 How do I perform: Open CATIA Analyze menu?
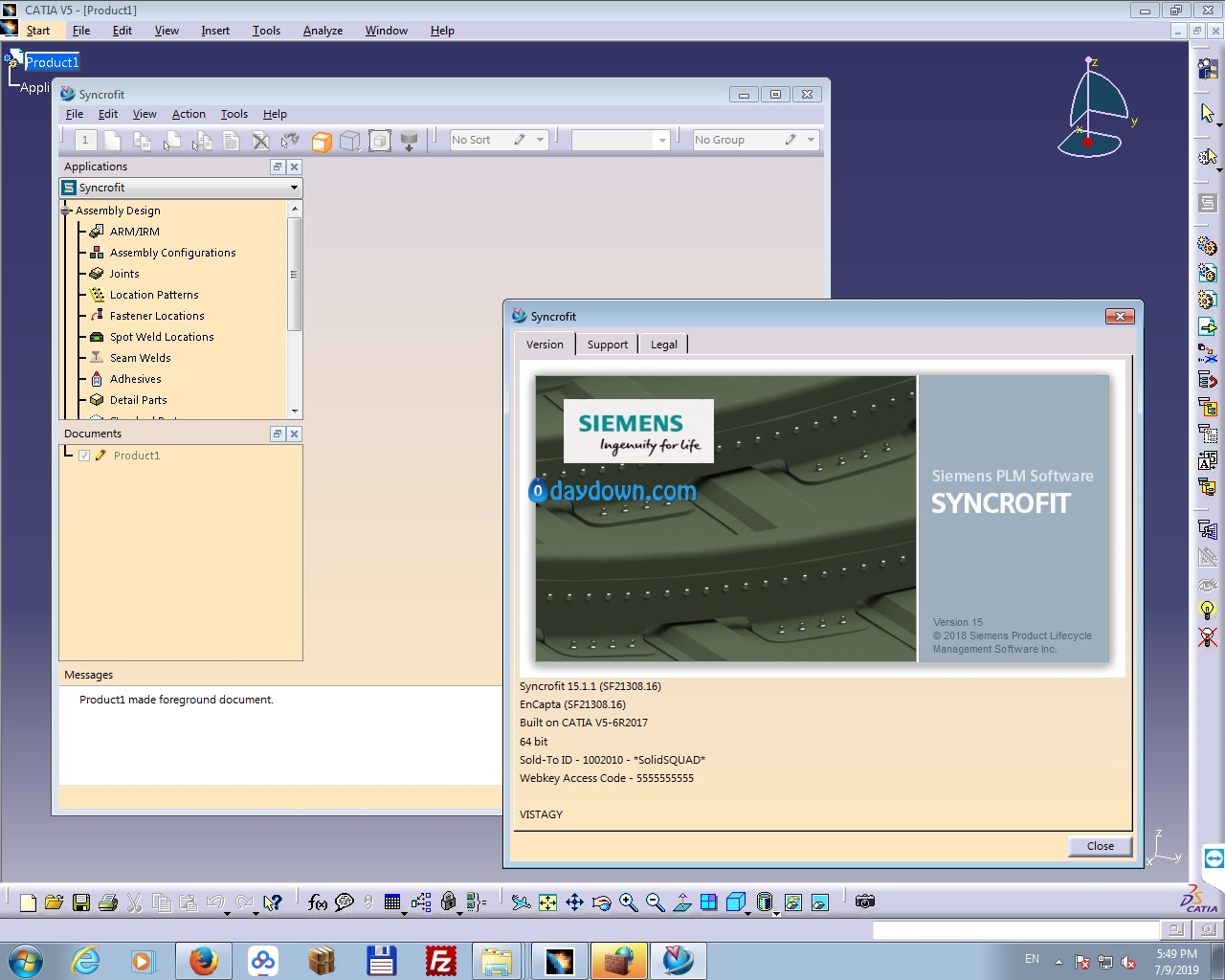click(x=323, y=31)
